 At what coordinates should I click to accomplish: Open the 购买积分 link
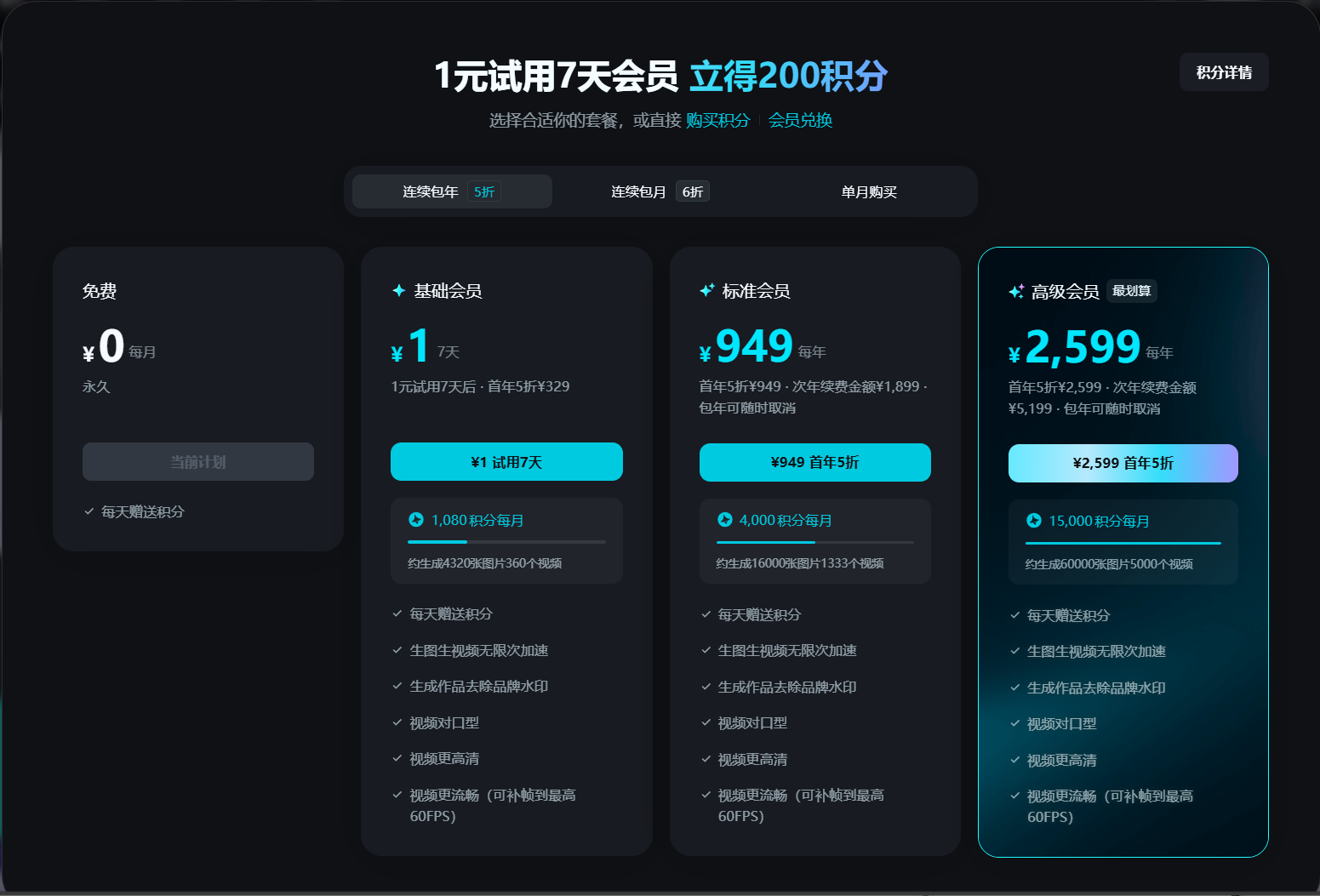click(717, 120)
